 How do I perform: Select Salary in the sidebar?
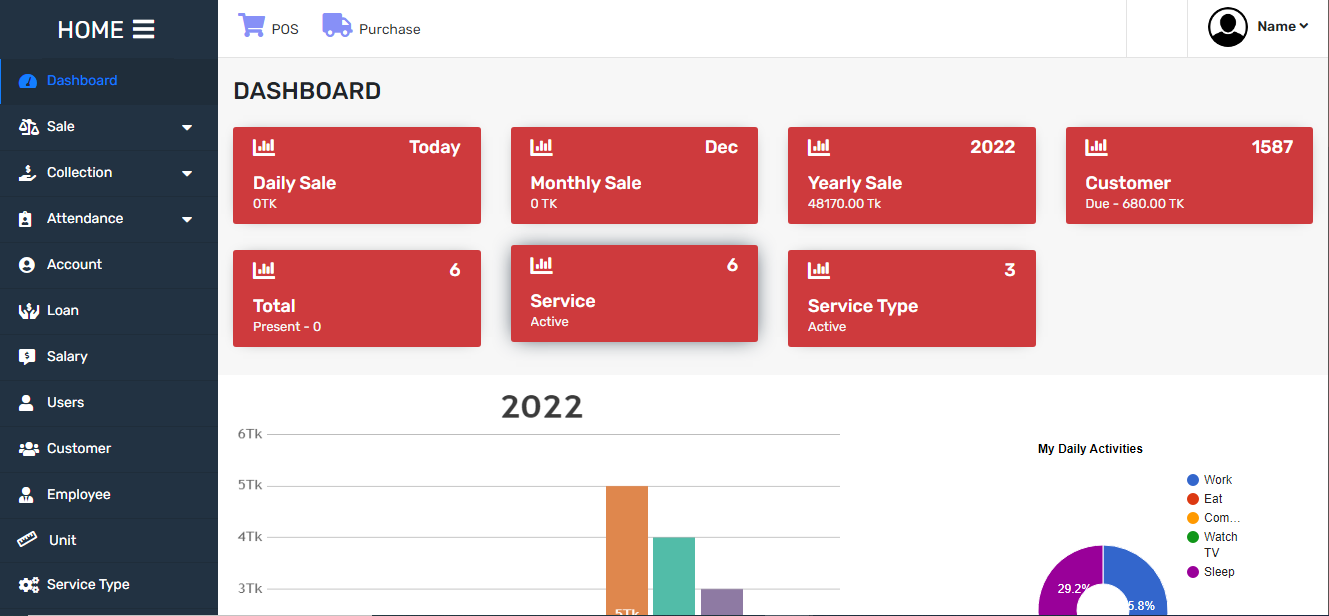click(x=109, y=357)
